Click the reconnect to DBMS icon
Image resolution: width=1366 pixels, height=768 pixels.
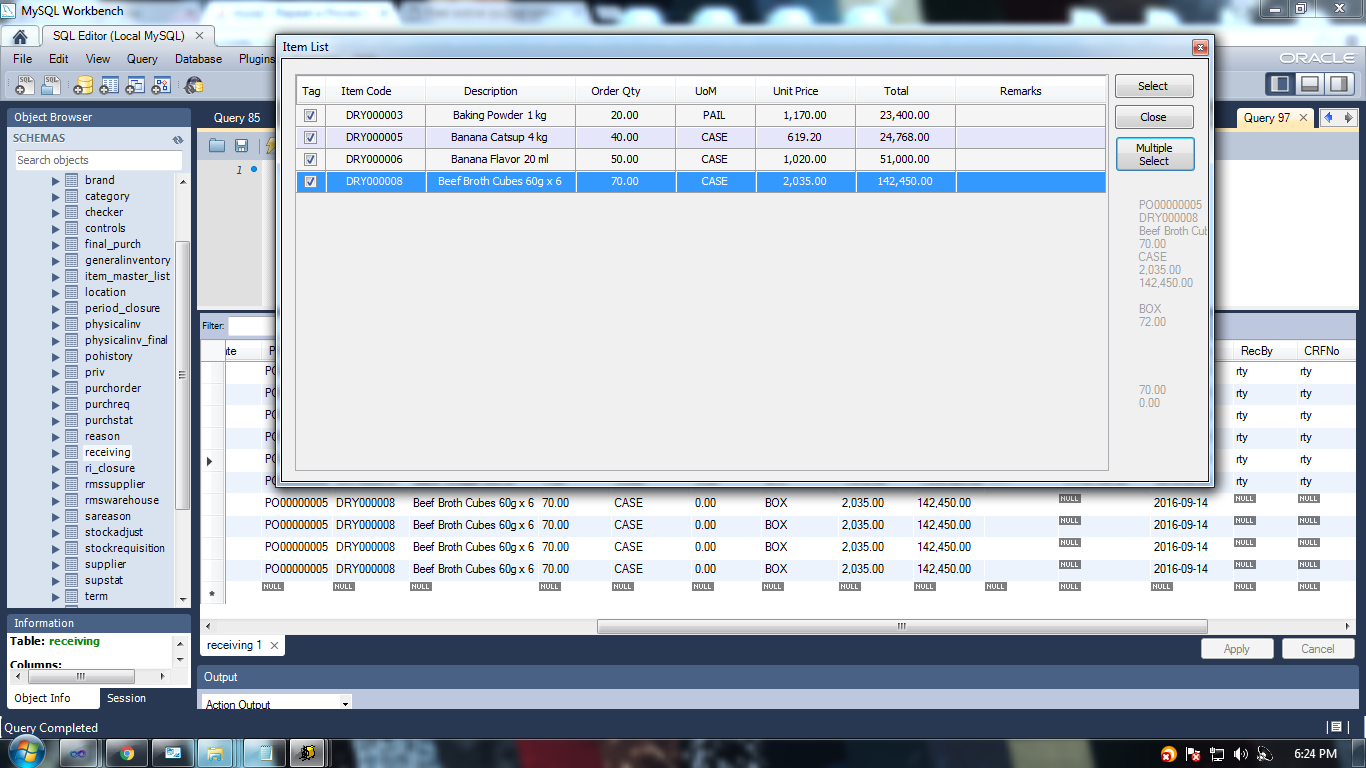[194, 85]
